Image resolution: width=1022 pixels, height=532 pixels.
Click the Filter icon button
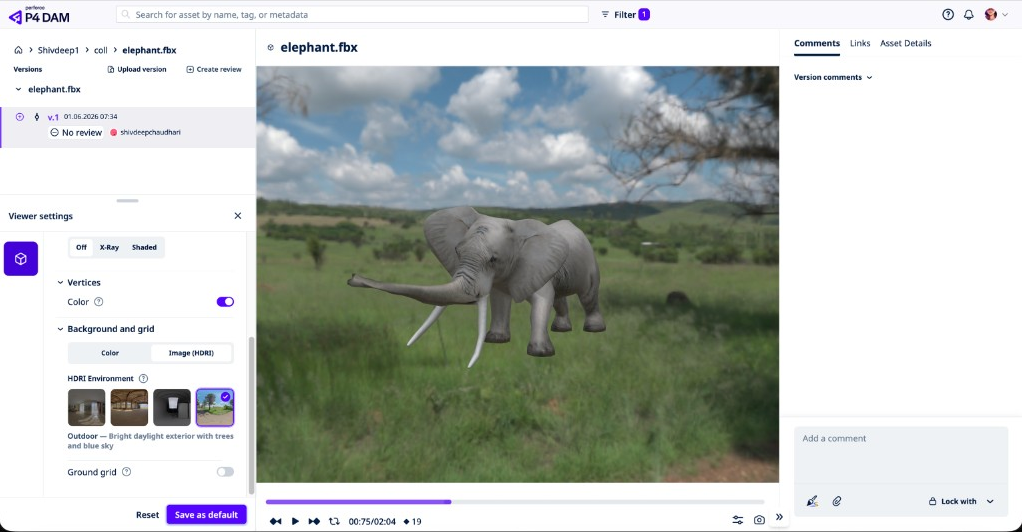click(x=625, y=14)
